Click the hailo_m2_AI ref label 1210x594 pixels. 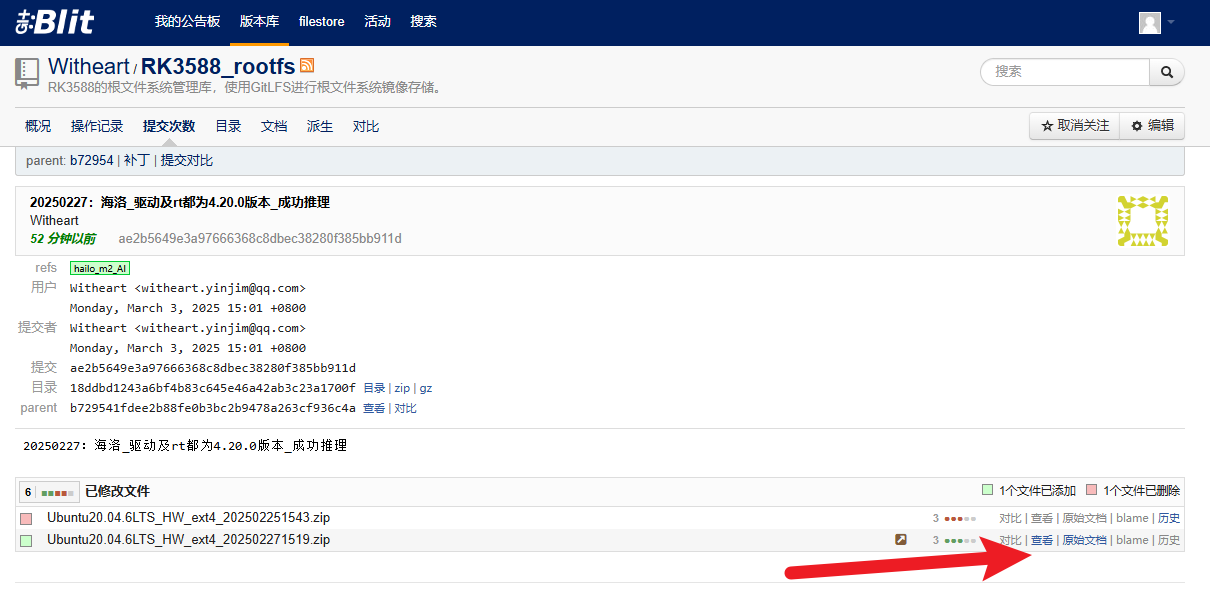click(100, 268)
